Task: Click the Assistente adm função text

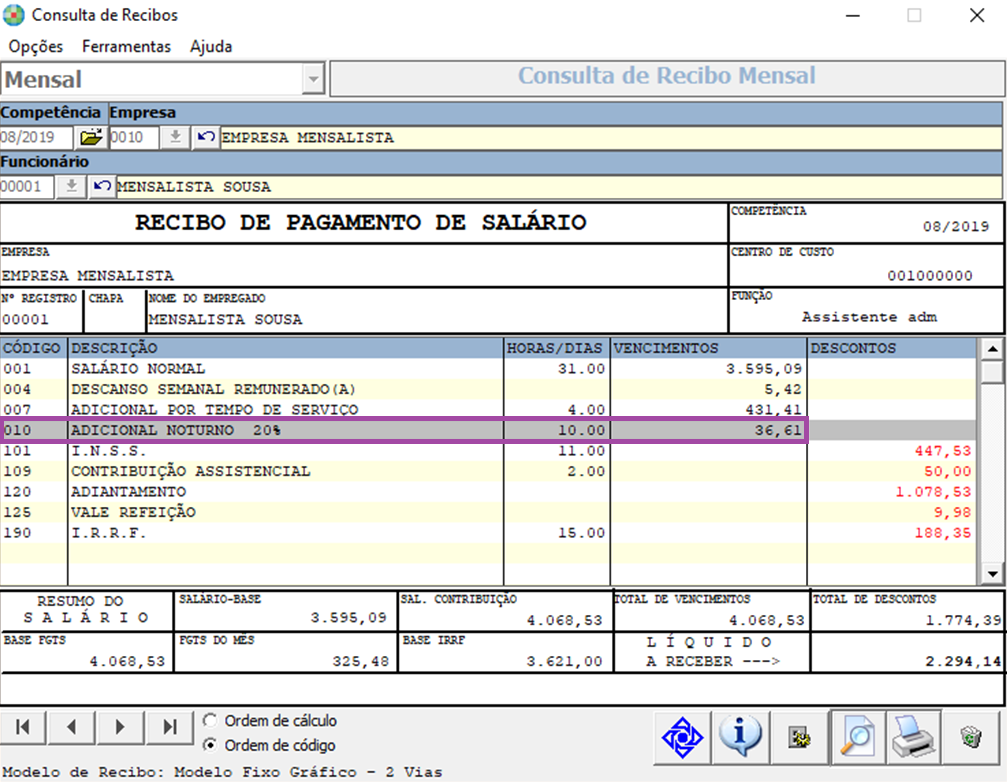Action: point(869,317)
